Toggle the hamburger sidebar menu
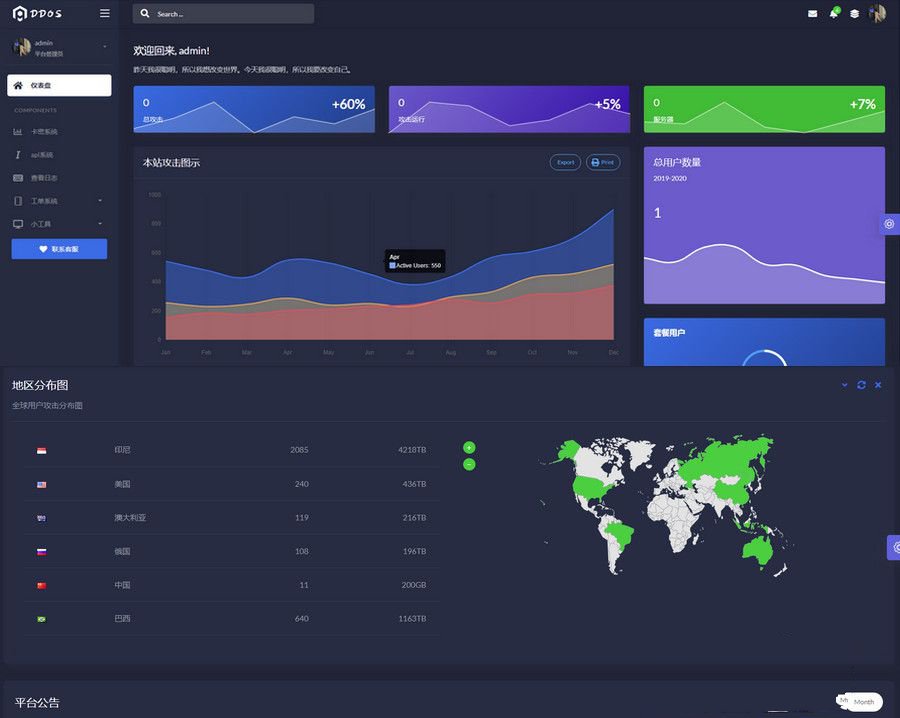The height and width of the screenshot is (718, 900). click(x=105, y=14)
